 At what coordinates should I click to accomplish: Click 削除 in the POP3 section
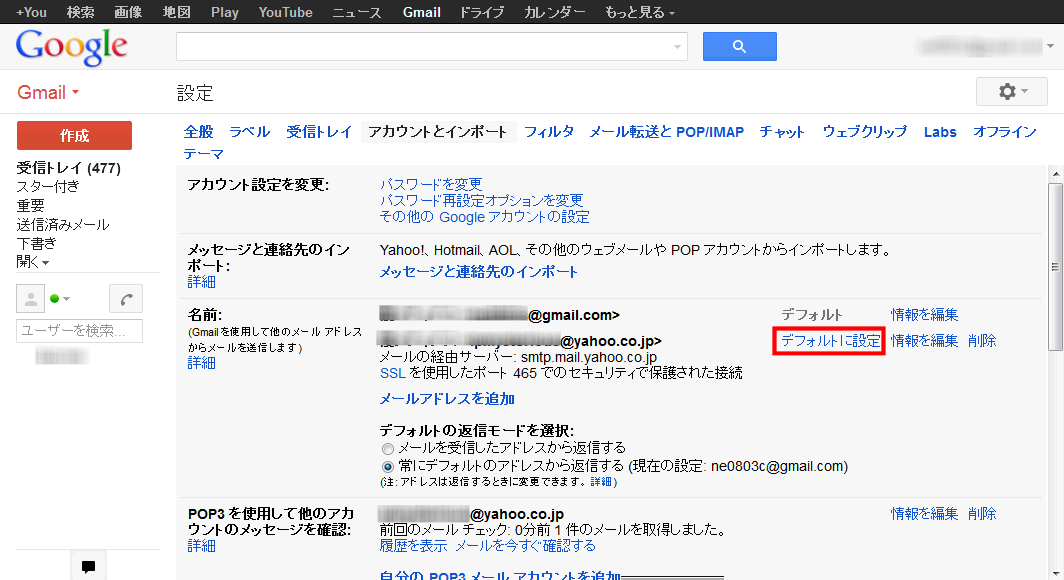(x=982, y=514)
